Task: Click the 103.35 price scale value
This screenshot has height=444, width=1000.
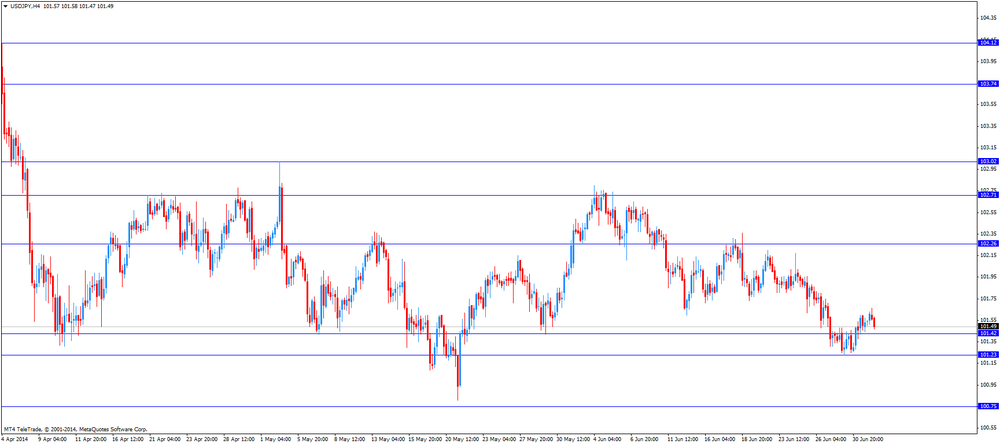Action: (989, 126)
